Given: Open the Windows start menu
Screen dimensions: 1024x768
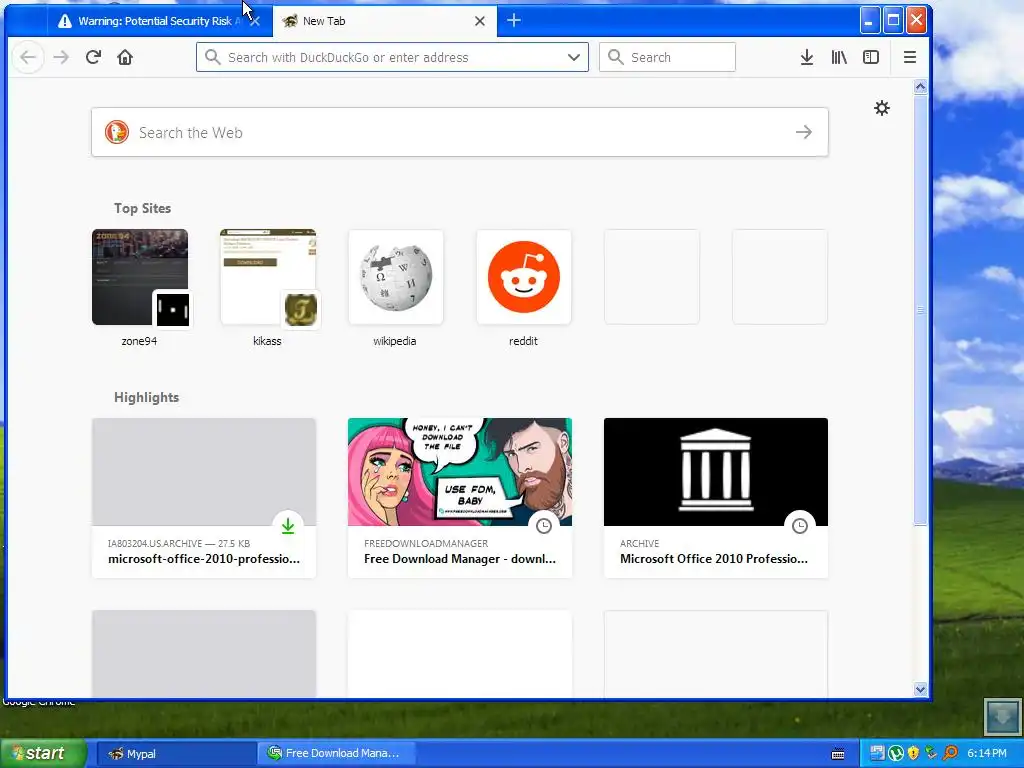Looking at the screenshot, I should 43,753.
